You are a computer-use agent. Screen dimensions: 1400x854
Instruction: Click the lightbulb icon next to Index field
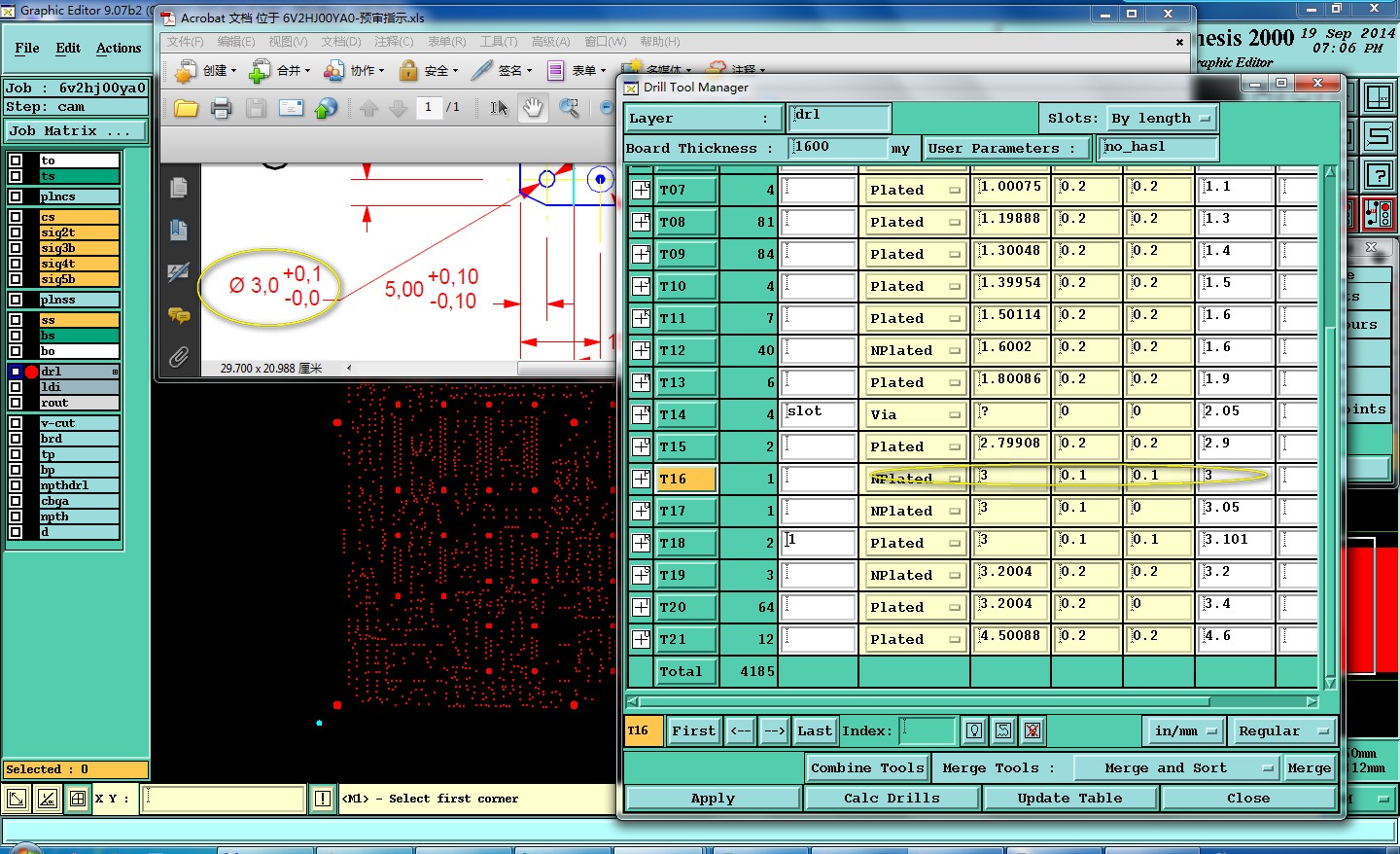pyautogui.click(x=974, y=730)
